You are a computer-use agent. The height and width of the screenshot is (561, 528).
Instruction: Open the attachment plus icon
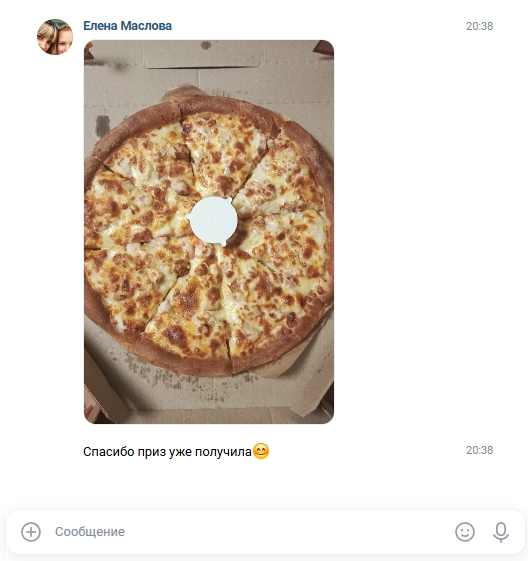pyautogui.click(x=31, y=532)
